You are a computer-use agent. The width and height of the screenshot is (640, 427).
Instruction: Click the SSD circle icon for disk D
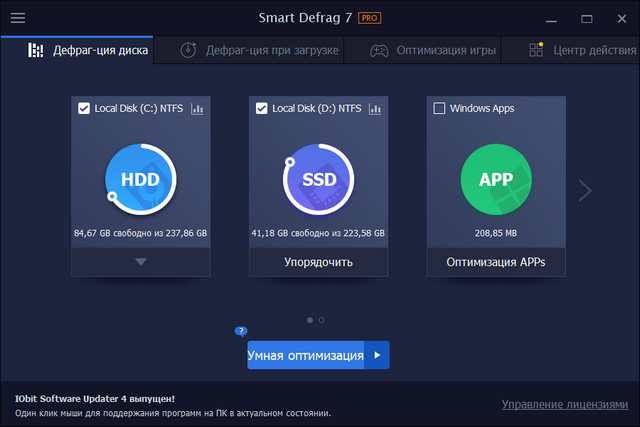318,180
